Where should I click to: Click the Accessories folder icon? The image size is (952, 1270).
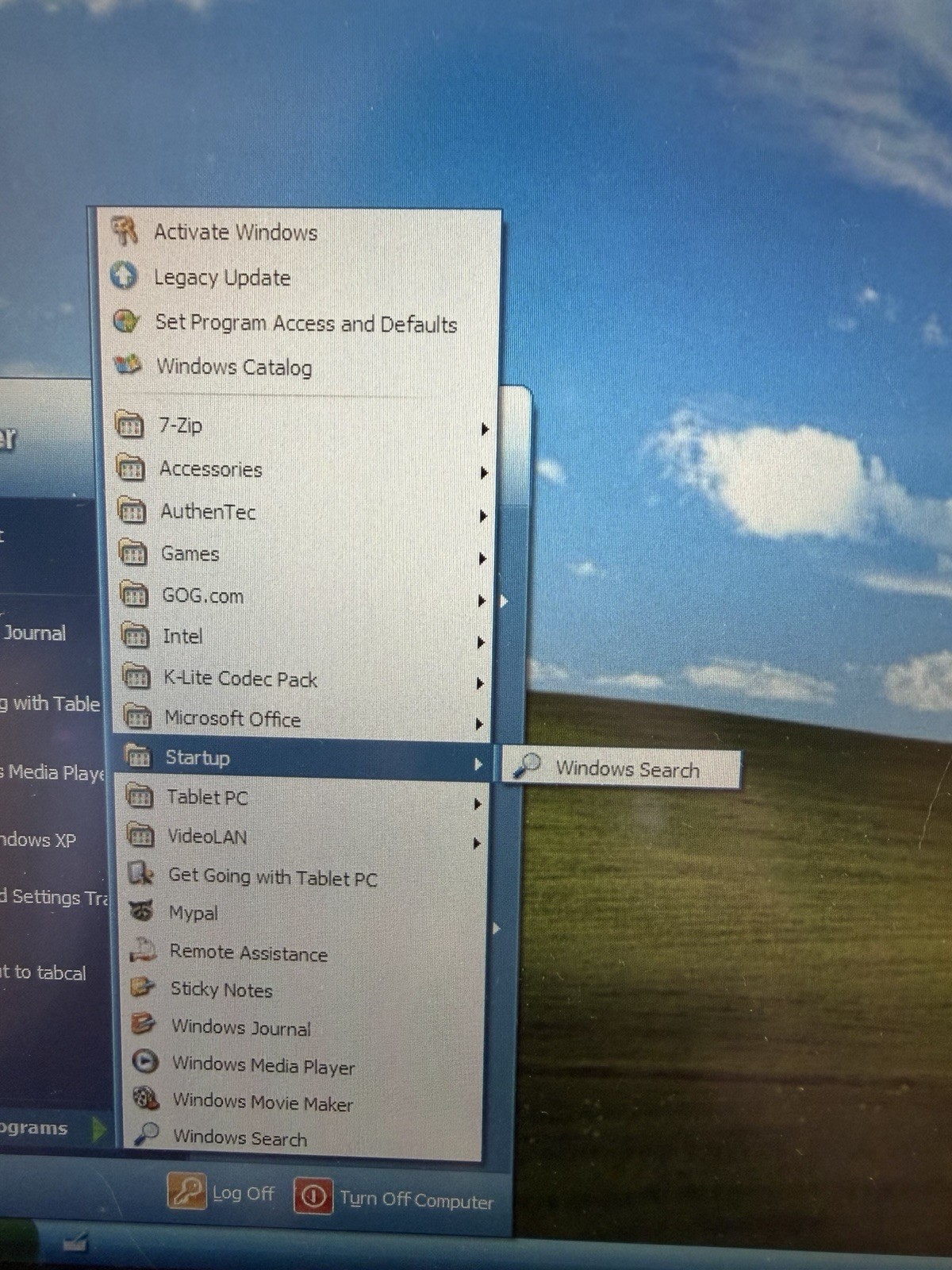[x=131, y=468]
